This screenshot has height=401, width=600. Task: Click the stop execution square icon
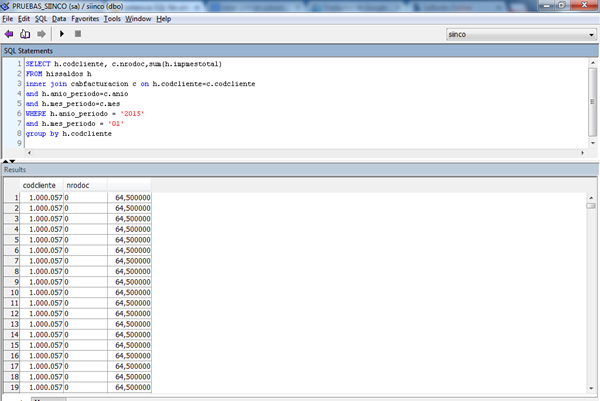78,33
